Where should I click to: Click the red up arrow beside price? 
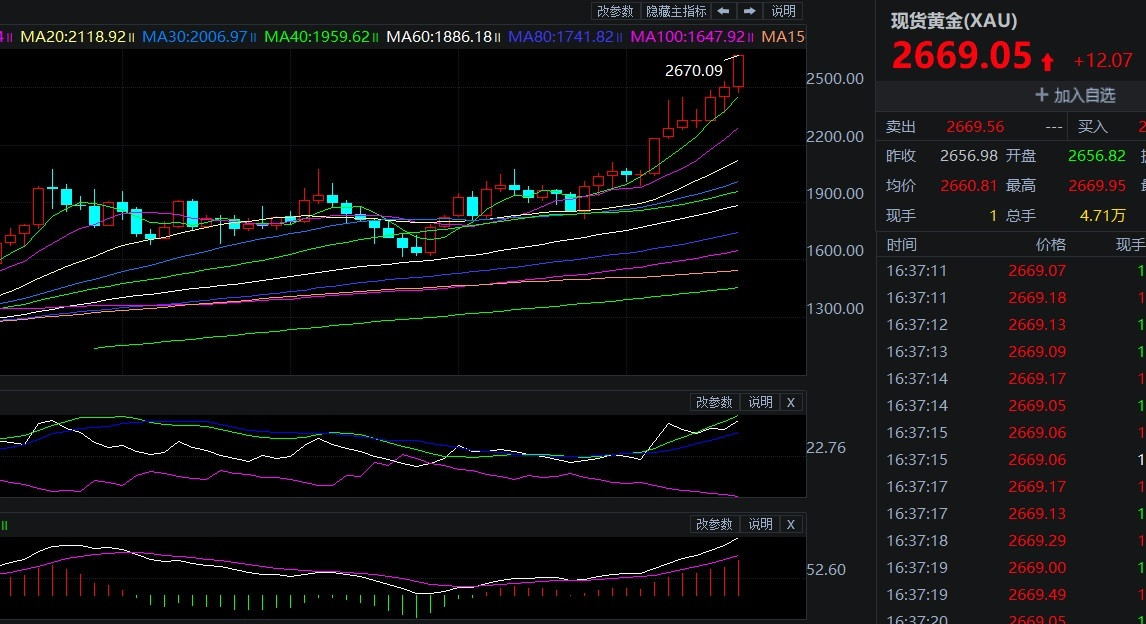click(x=1047, y=62)
